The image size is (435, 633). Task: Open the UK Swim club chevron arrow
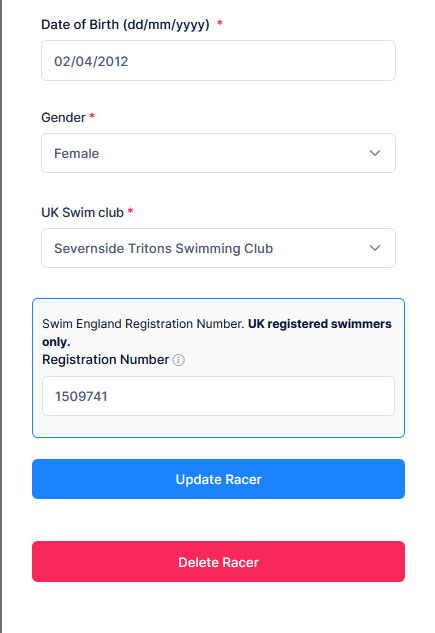375,248
